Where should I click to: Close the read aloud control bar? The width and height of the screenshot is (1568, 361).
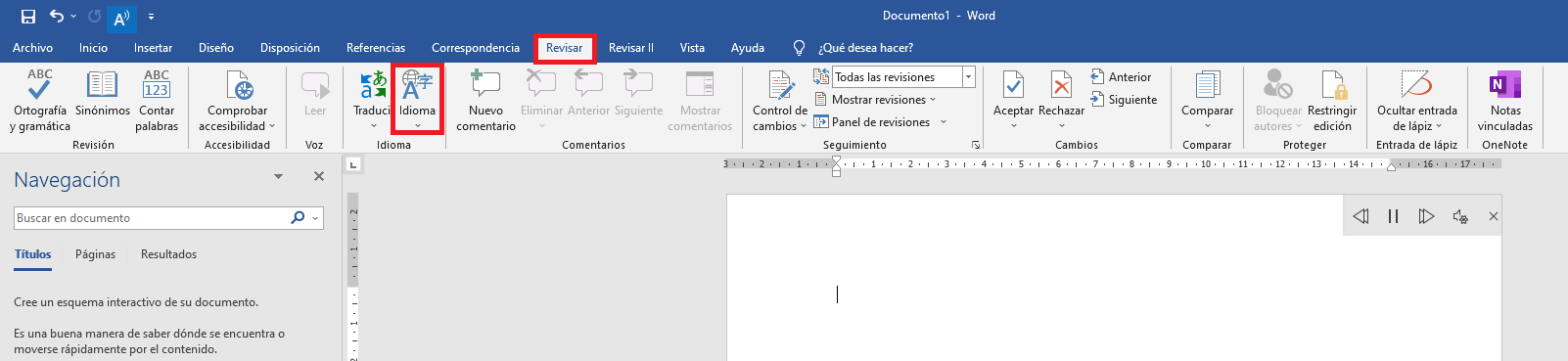(1493, 216)
